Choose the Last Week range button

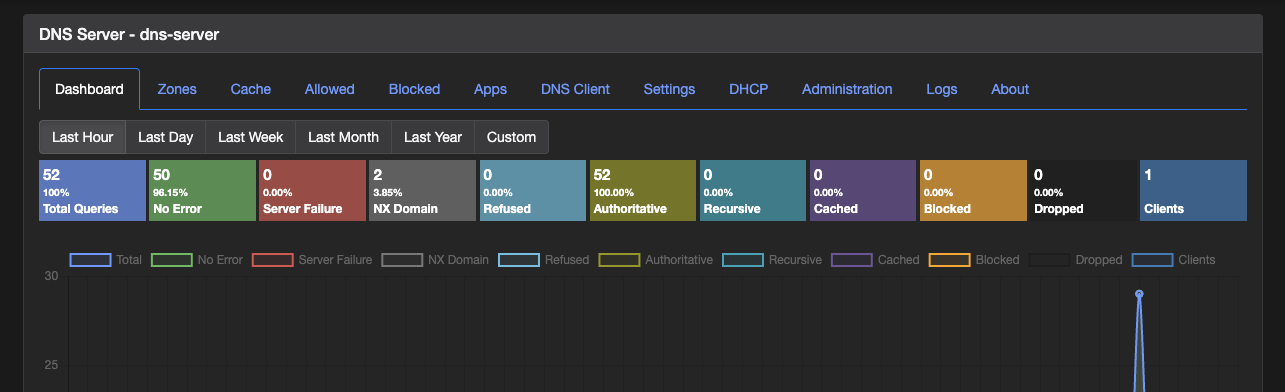(251, 137)
